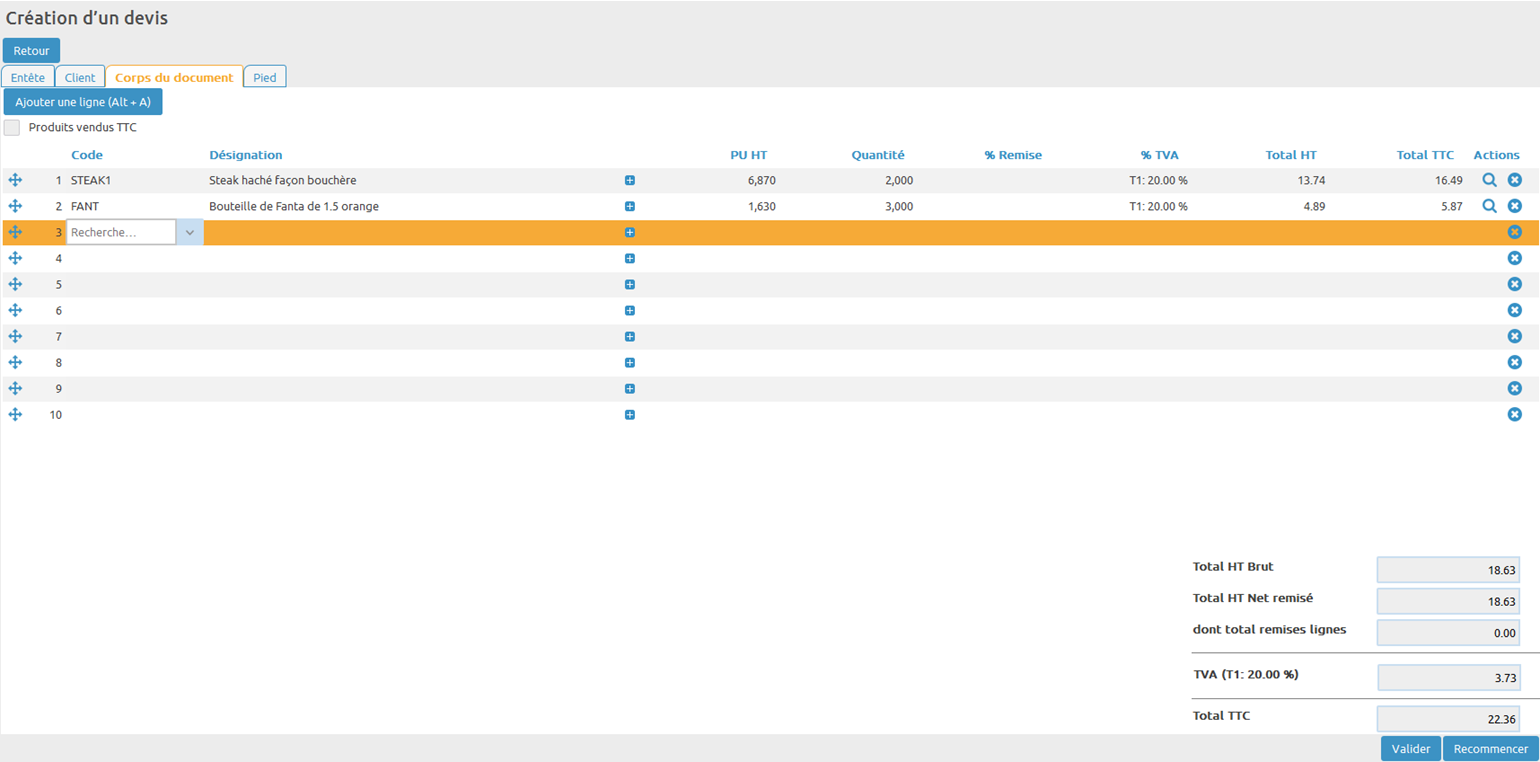Expand the highlighted row 3 plus icon

coord(630,233)
